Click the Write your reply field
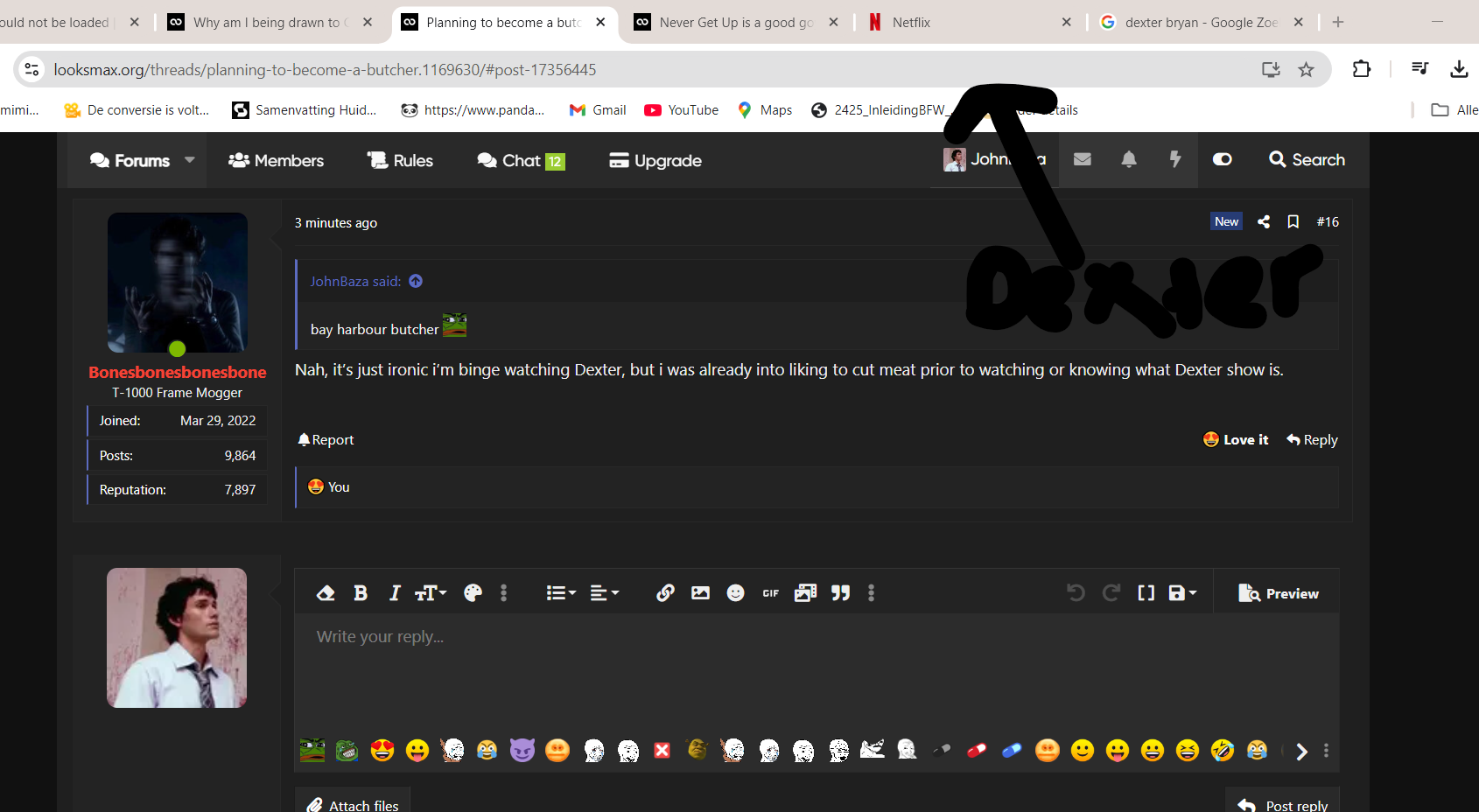Viewport: 1479px width, 812px height. 814,665
